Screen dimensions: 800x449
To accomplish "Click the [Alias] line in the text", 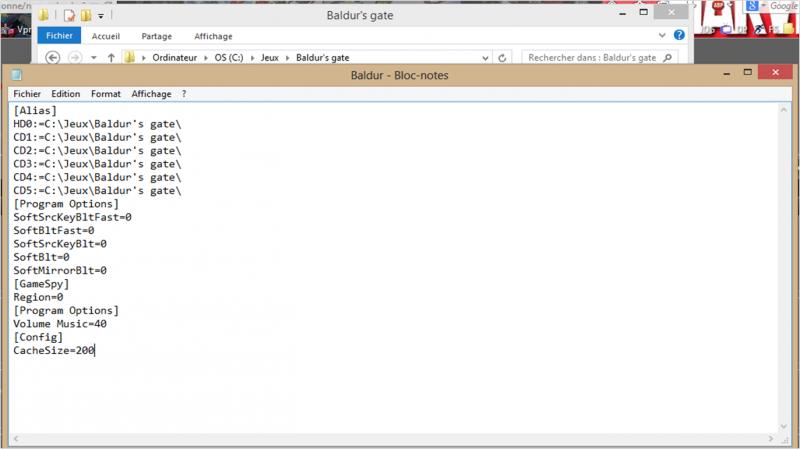I will pyautogui.click(x=35, y=111).
